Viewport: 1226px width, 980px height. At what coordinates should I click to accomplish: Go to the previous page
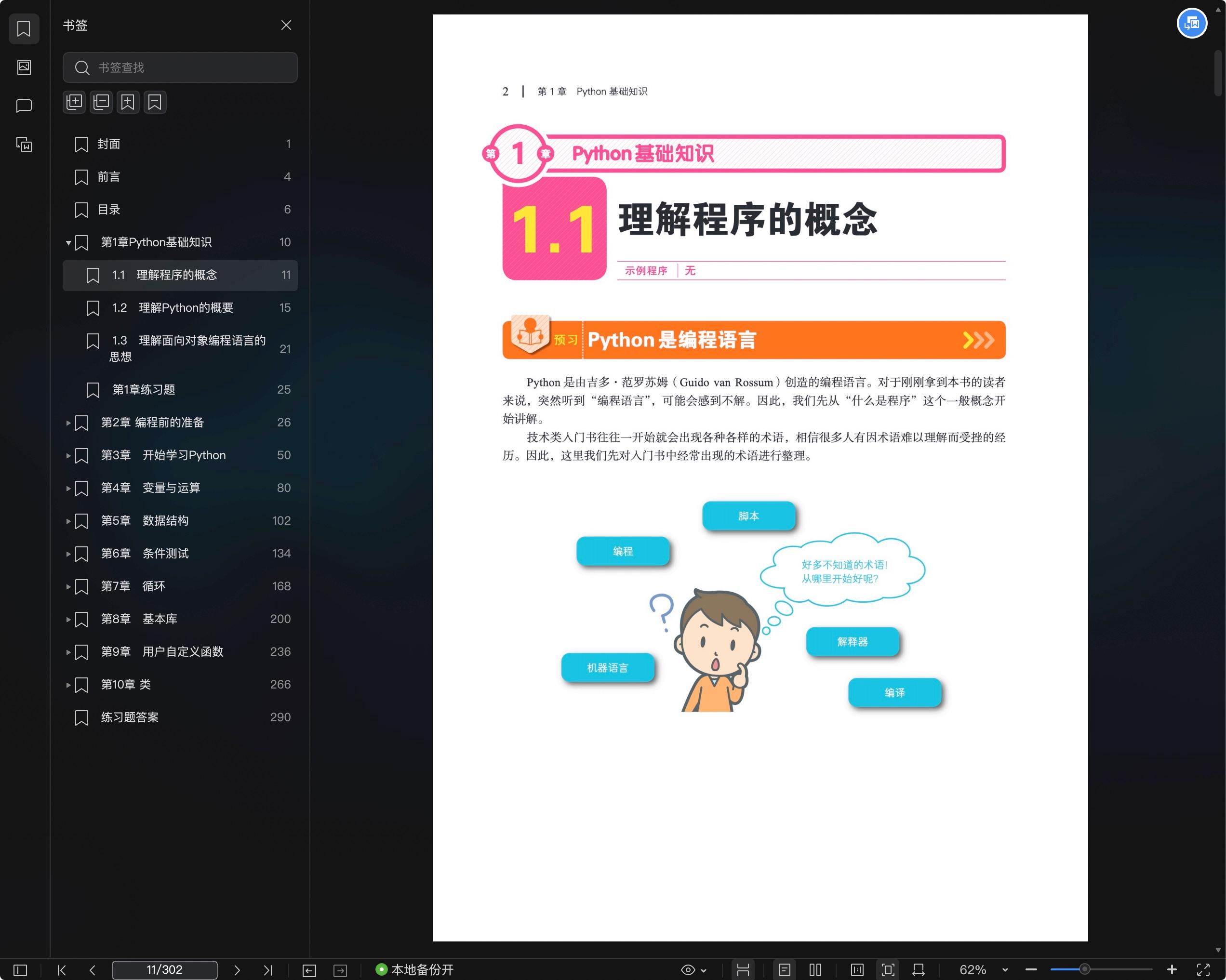click(93, 970)
